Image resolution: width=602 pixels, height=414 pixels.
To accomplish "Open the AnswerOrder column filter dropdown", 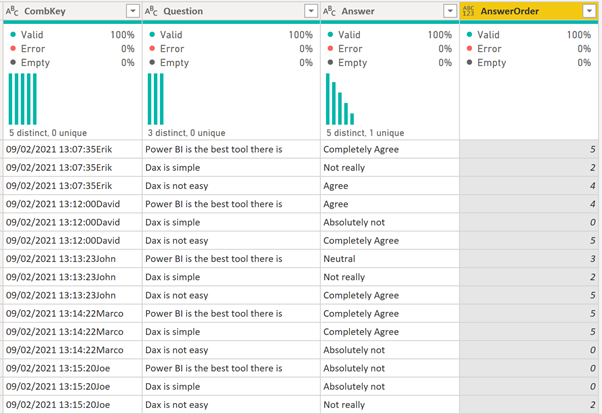I will point(589,11).
